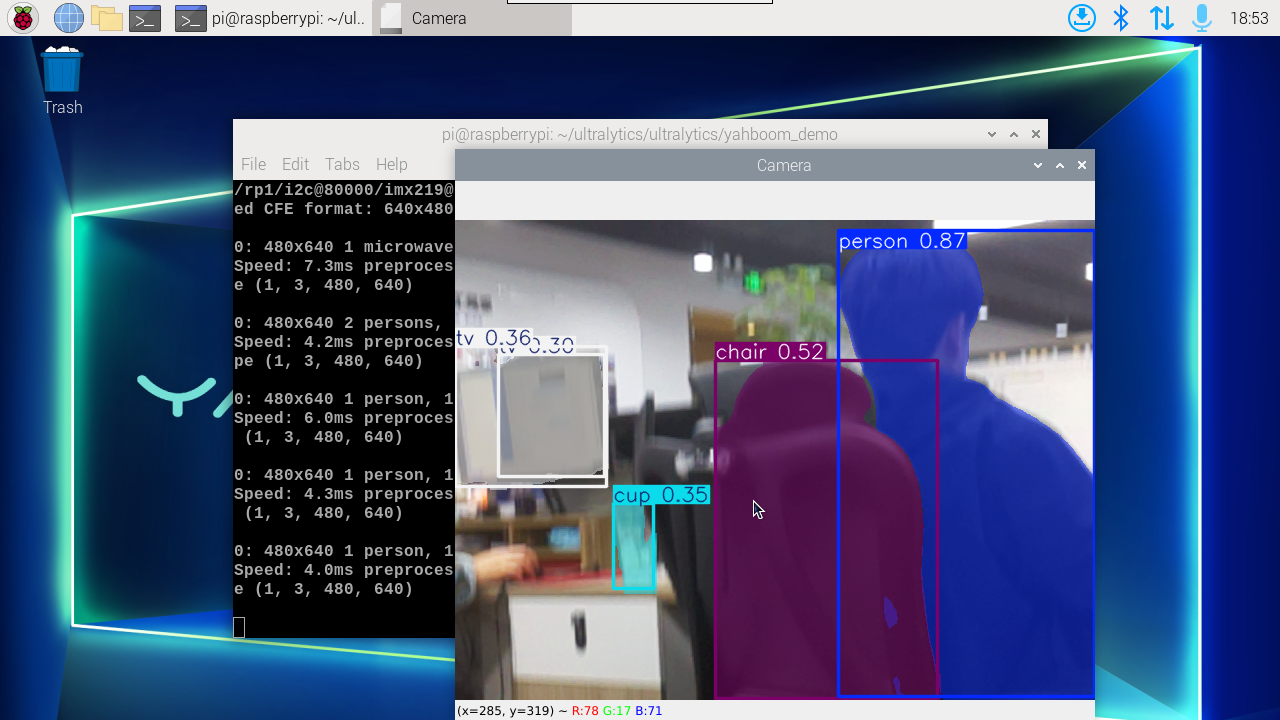Screen dimensions: 1280x720
Task: Open the Bluetooth tray menu
Action: tap(1122, 18)
